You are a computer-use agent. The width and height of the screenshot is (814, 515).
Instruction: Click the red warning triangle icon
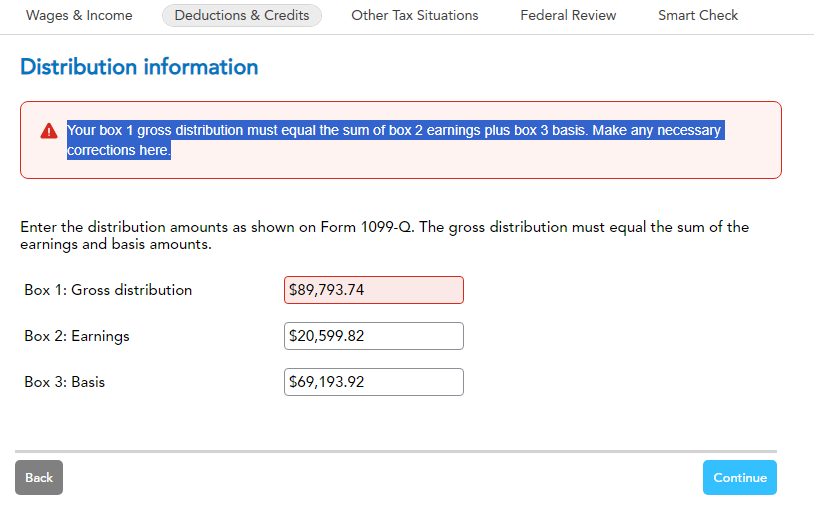(x=48, y=131)
